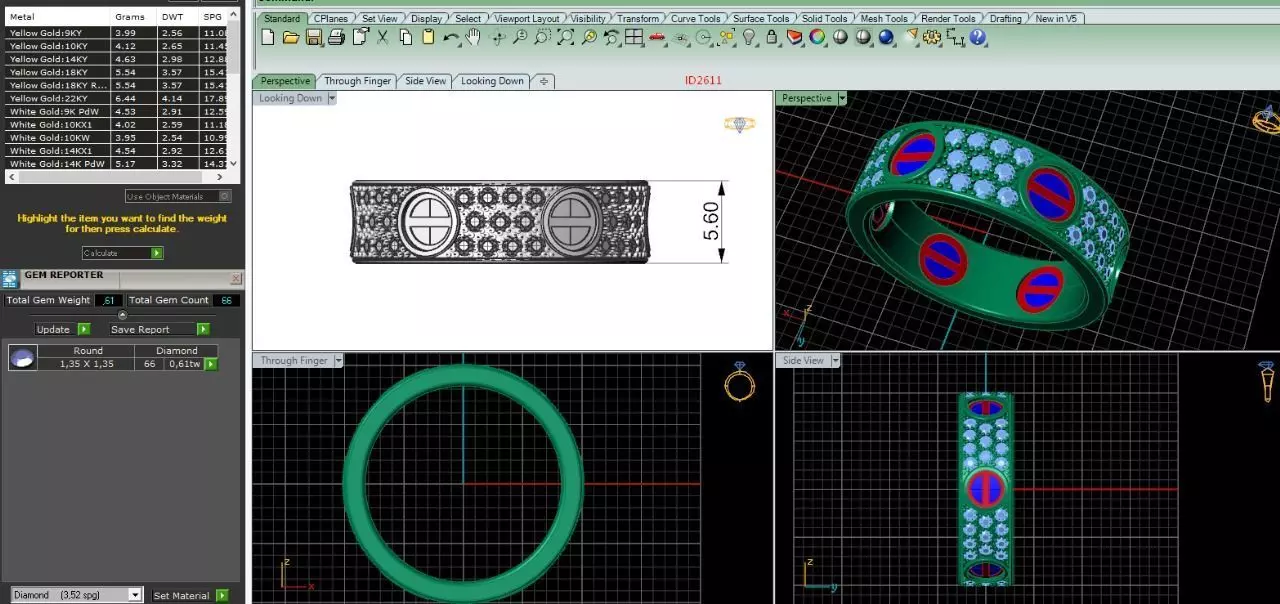
Task: Click the 1,35 X 1,35 gem size cell
Action: coord(87,364)
